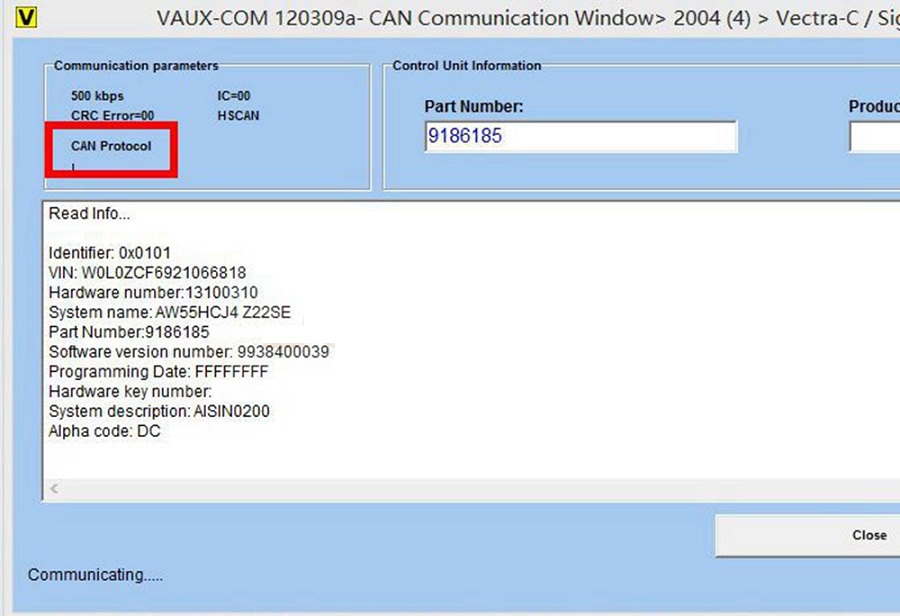Click the System description:AISIN0200 line

click(x=159, y=411)
